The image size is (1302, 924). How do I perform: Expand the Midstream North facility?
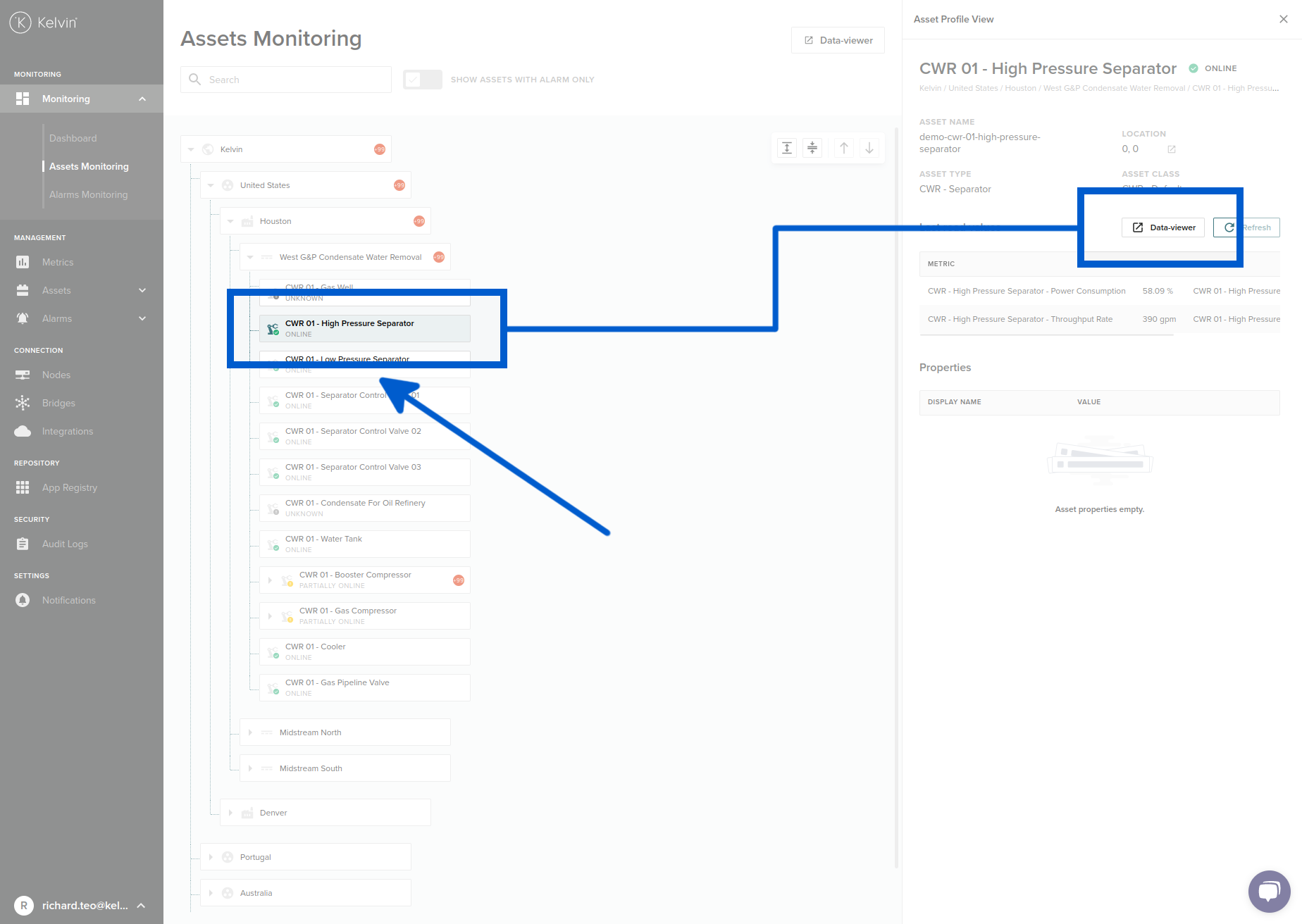click(x=251, y=732)
